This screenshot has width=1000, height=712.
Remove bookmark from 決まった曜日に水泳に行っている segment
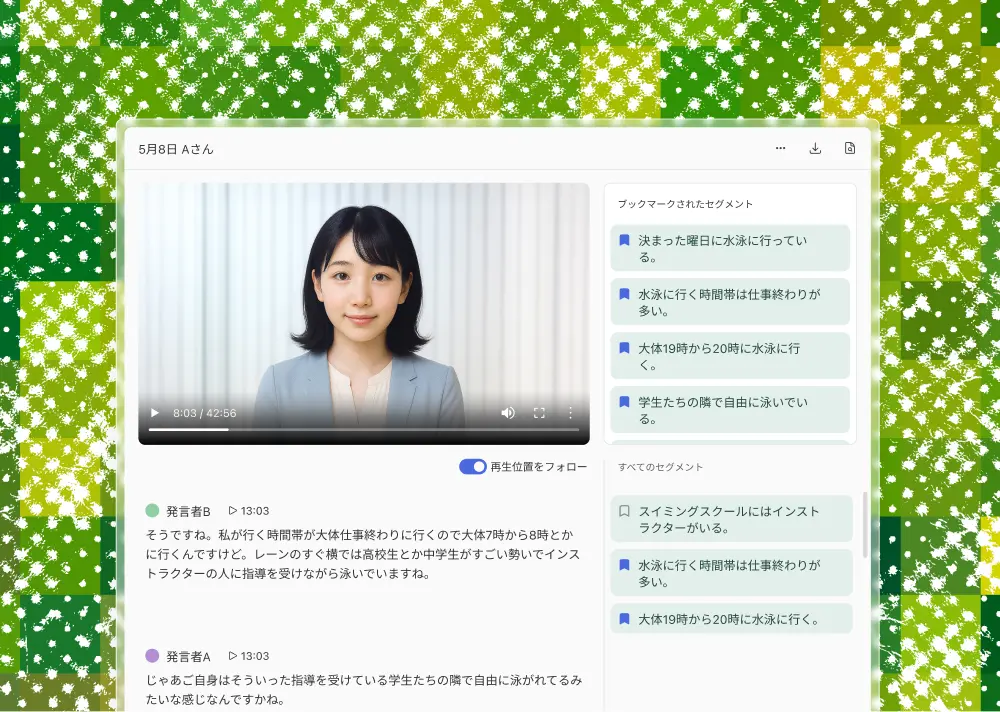click(x=624, y=241)
